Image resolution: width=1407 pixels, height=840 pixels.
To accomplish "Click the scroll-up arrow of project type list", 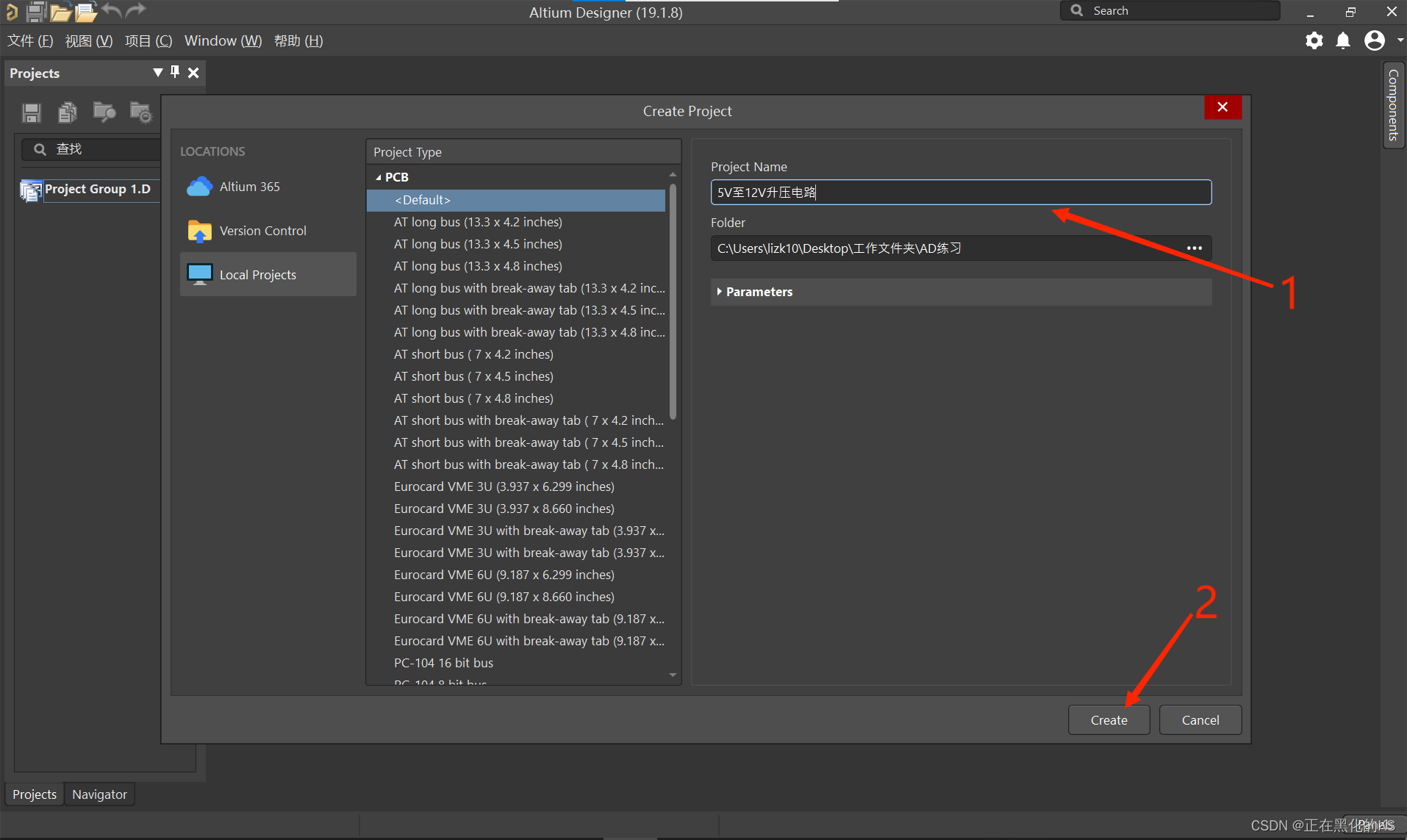I will [x=673, y=174].
